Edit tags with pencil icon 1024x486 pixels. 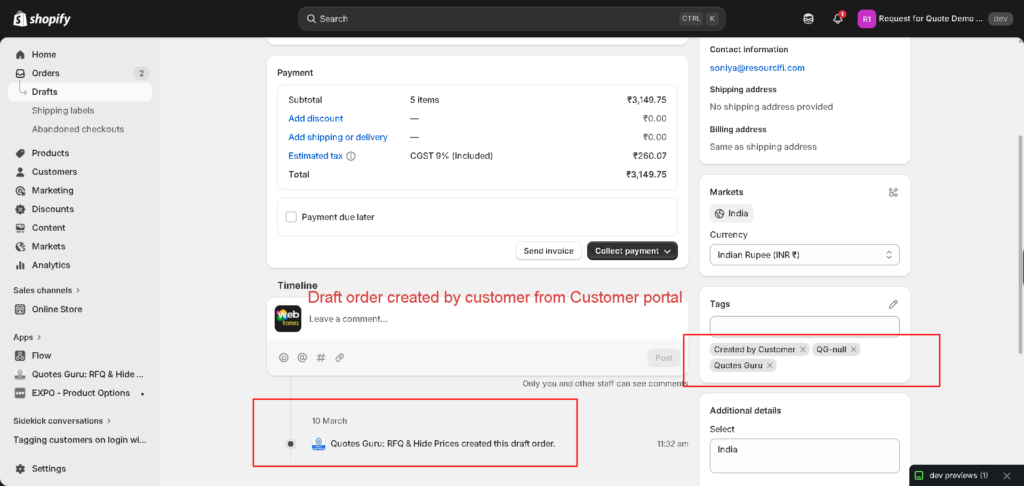click(893, 304)
